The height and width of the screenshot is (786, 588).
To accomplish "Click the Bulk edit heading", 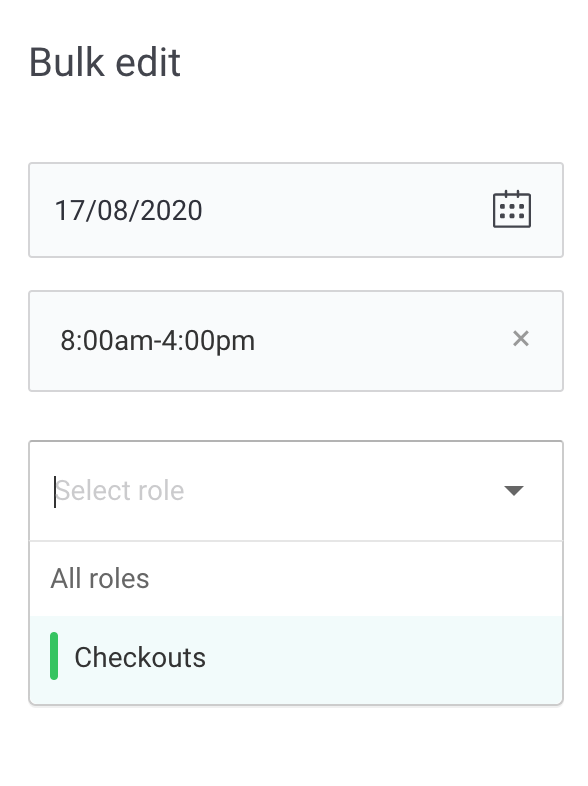I will pos(105,63).
